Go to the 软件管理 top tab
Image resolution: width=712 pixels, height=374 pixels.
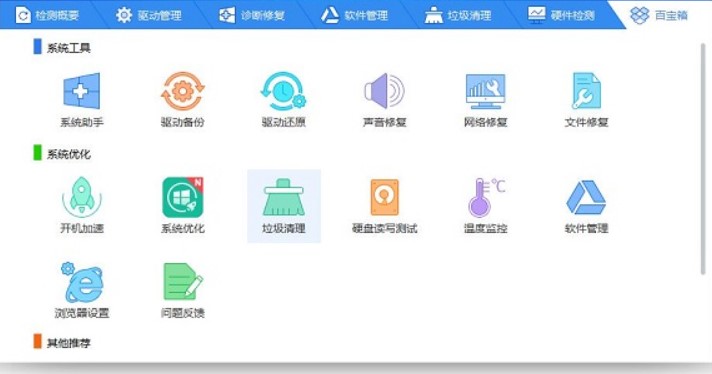(x=355, y=15)
